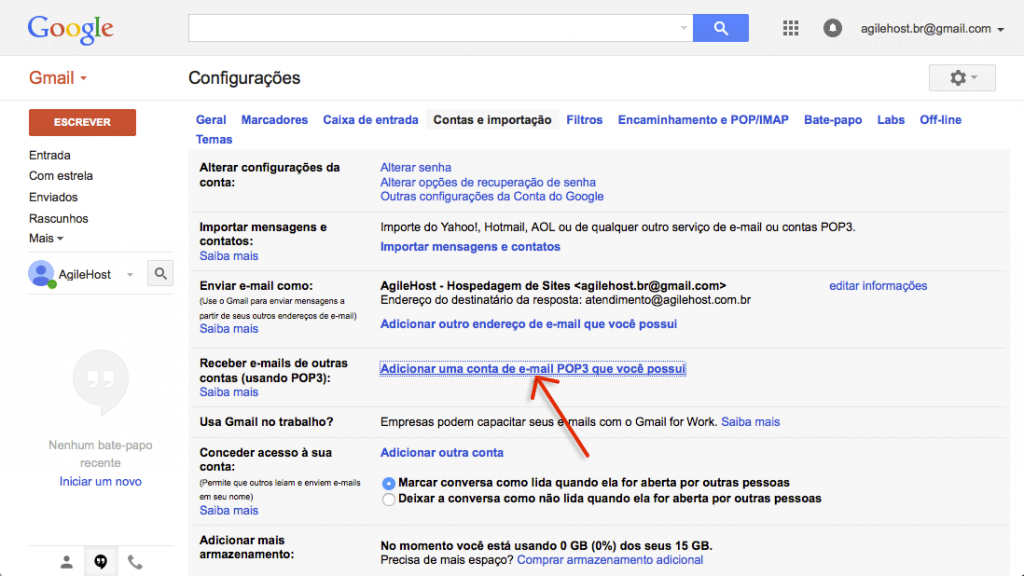This screenshot has width=1024, height=576.
Task: Open the settings gear menu
Action: (x=963, y=78)
